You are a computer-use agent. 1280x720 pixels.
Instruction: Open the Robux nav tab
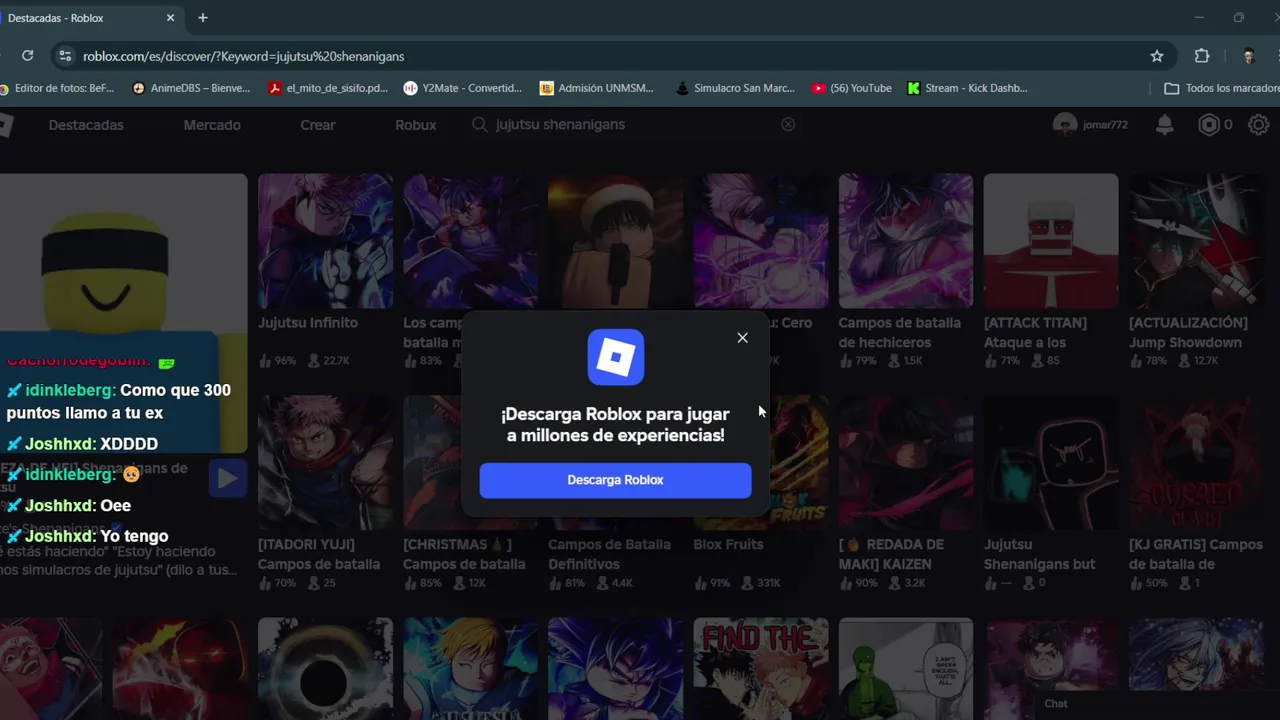[416, 125]
